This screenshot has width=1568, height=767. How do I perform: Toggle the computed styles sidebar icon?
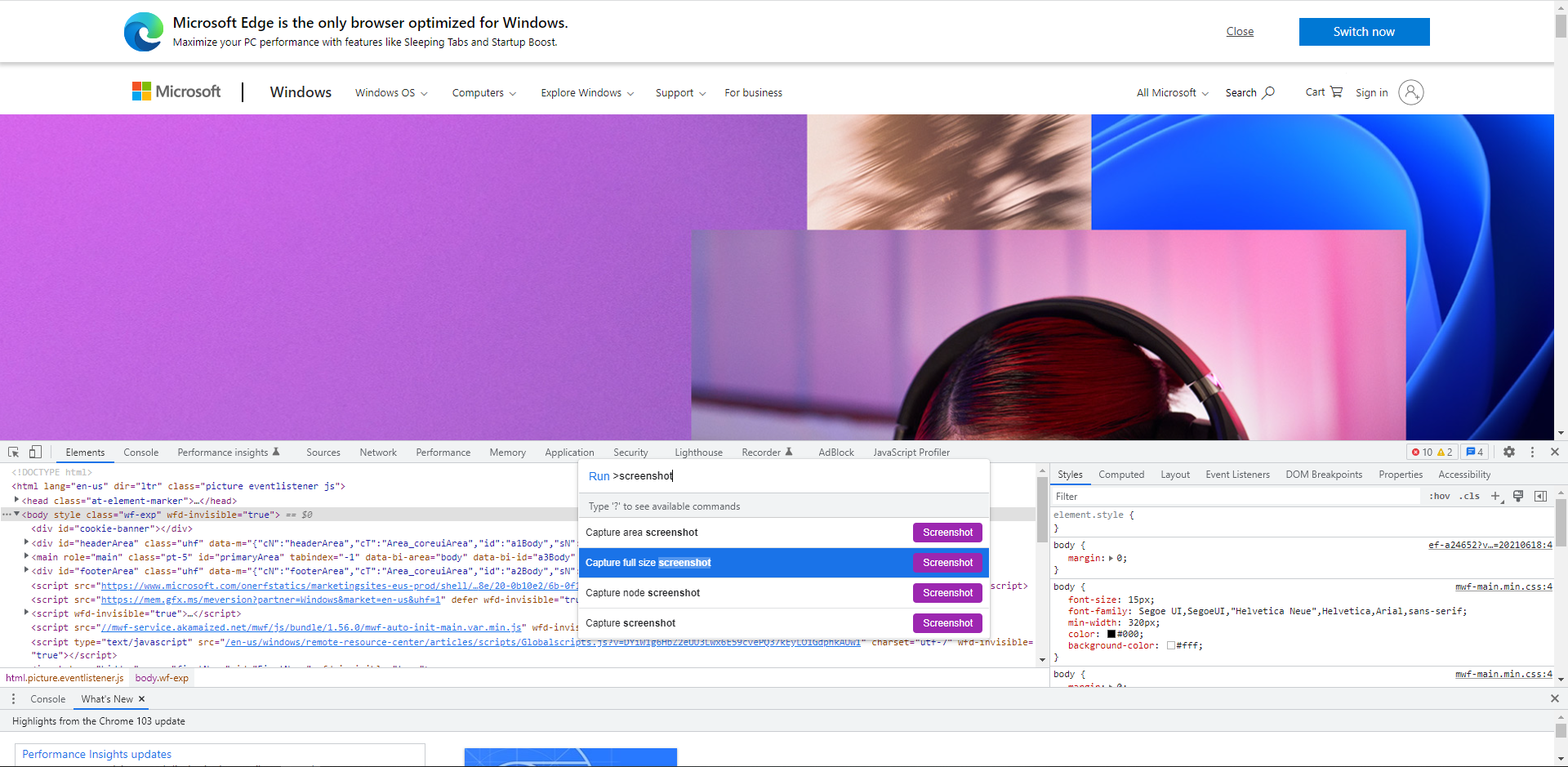click(x=1540, y=496)
